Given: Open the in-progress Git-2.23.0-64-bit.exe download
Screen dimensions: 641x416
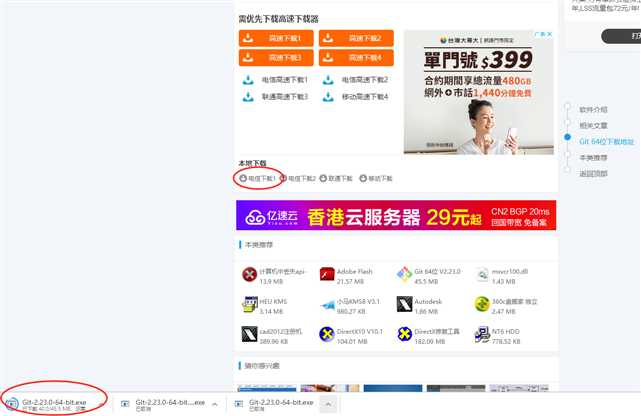Looking at the screenshot, I should [x=54, y=403].
